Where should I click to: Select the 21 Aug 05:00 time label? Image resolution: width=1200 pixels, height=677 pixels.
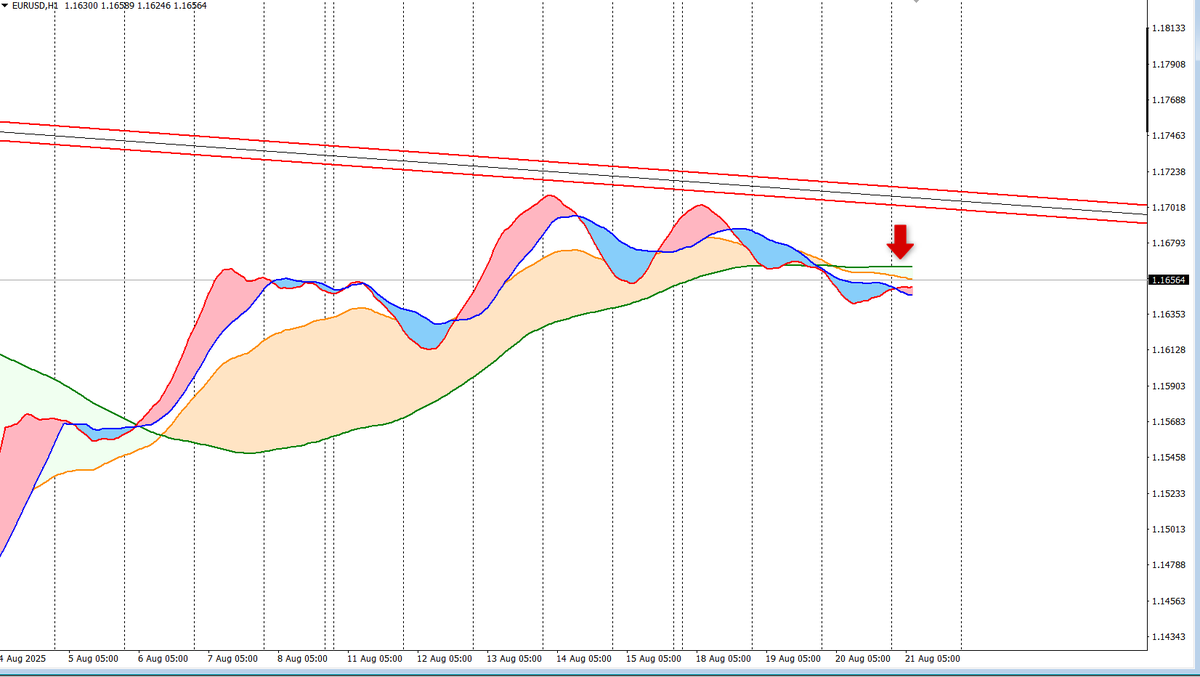[932, 659]
